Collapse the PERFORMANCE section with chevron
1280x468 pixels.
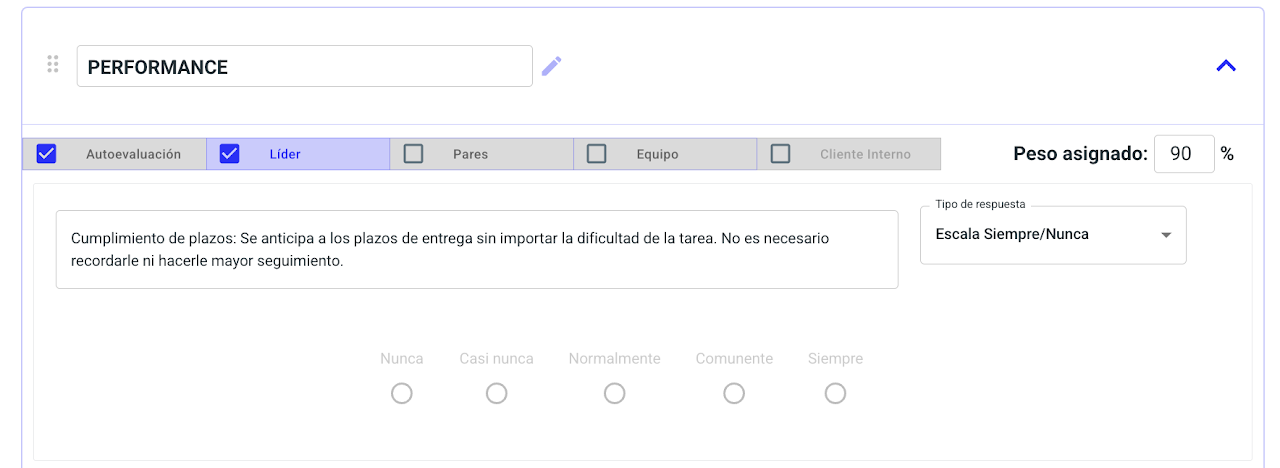tap(1226, 66)
